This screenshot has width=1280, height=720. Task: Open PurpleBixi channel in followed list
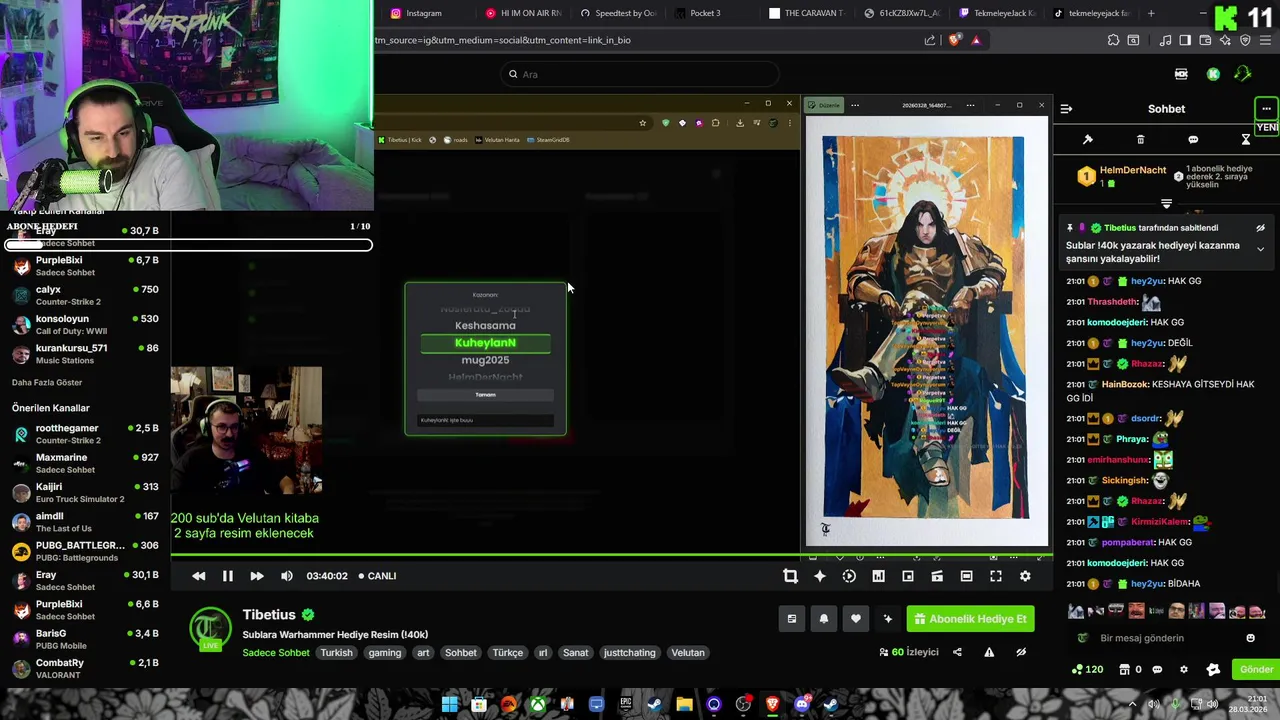[x=85, y=266]
